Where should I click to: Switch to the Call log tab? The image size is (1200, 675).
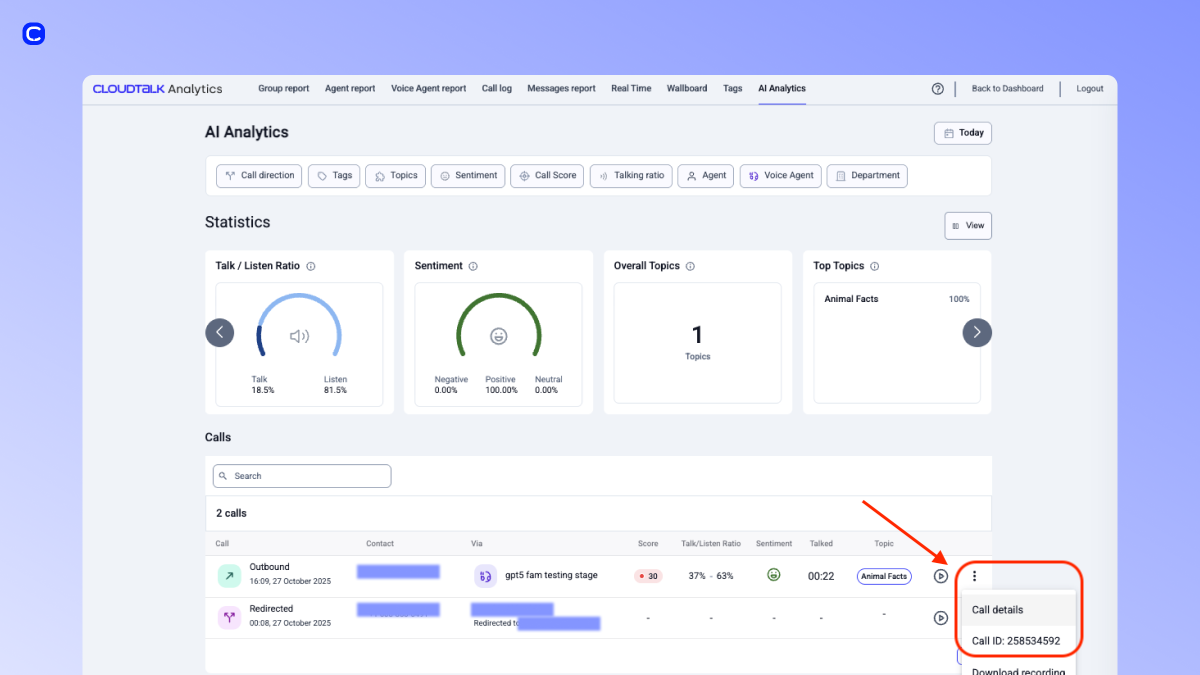tap(496, 88)
